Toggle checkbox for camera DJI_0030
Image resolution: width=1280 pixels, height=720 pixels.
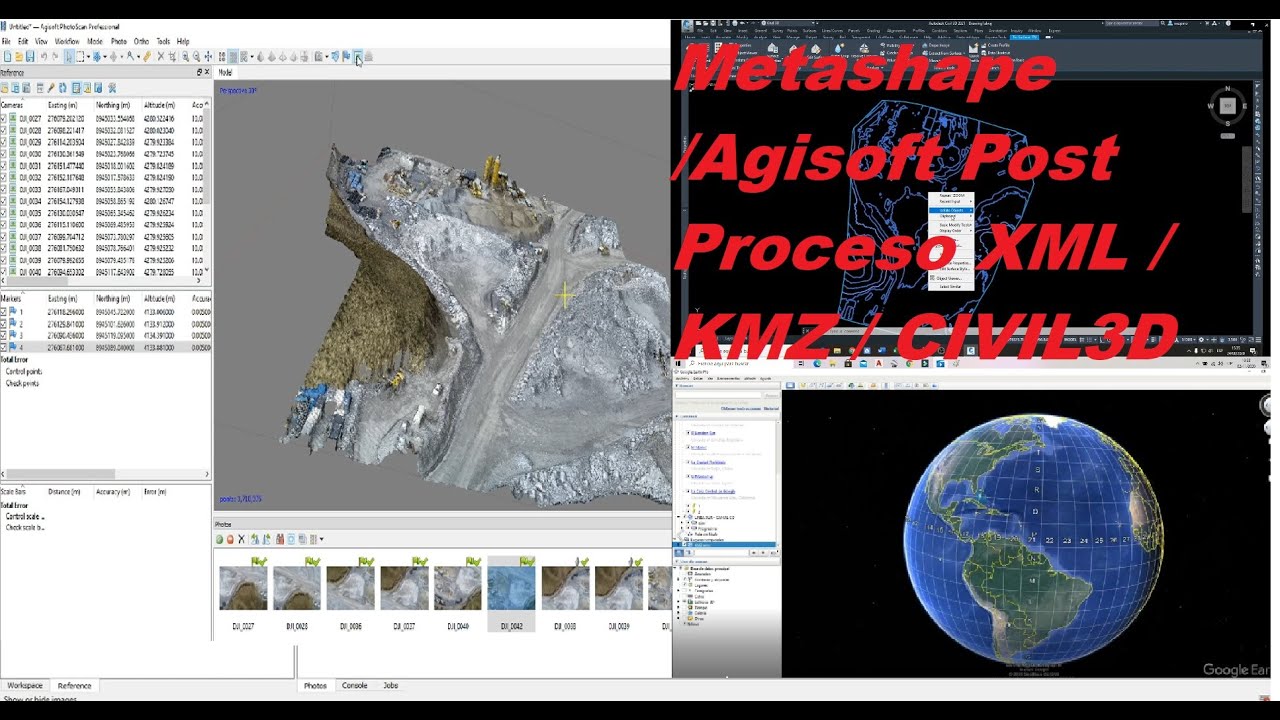click(x=4, y=154)
